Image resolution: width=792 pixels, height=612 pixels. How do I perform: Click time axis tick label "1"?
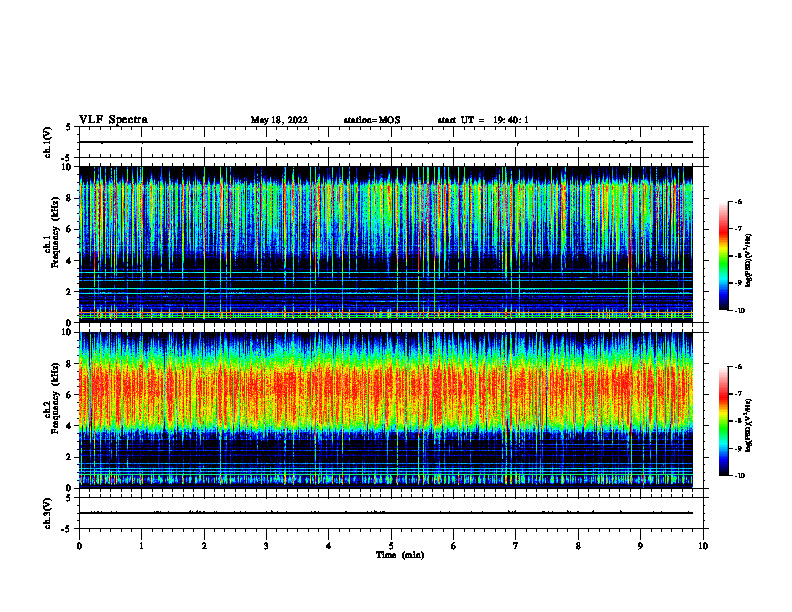141,546
